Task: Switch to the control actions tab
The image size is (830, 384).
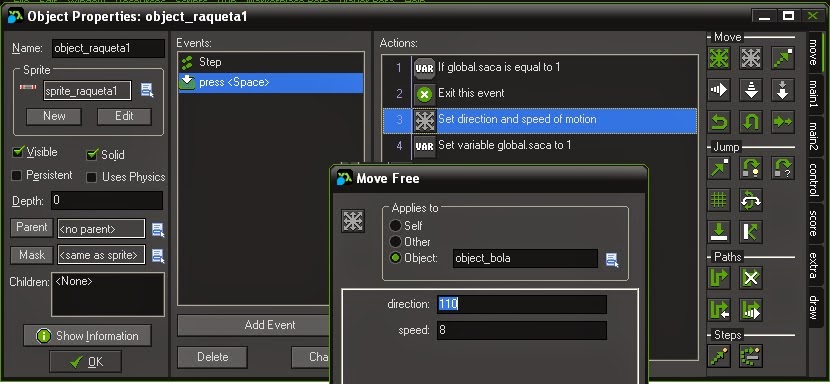Action: [x=814, y=180]
